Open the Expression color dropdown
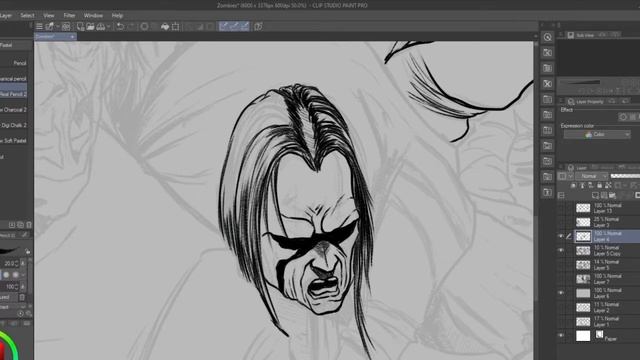 (x=597, y=134)
